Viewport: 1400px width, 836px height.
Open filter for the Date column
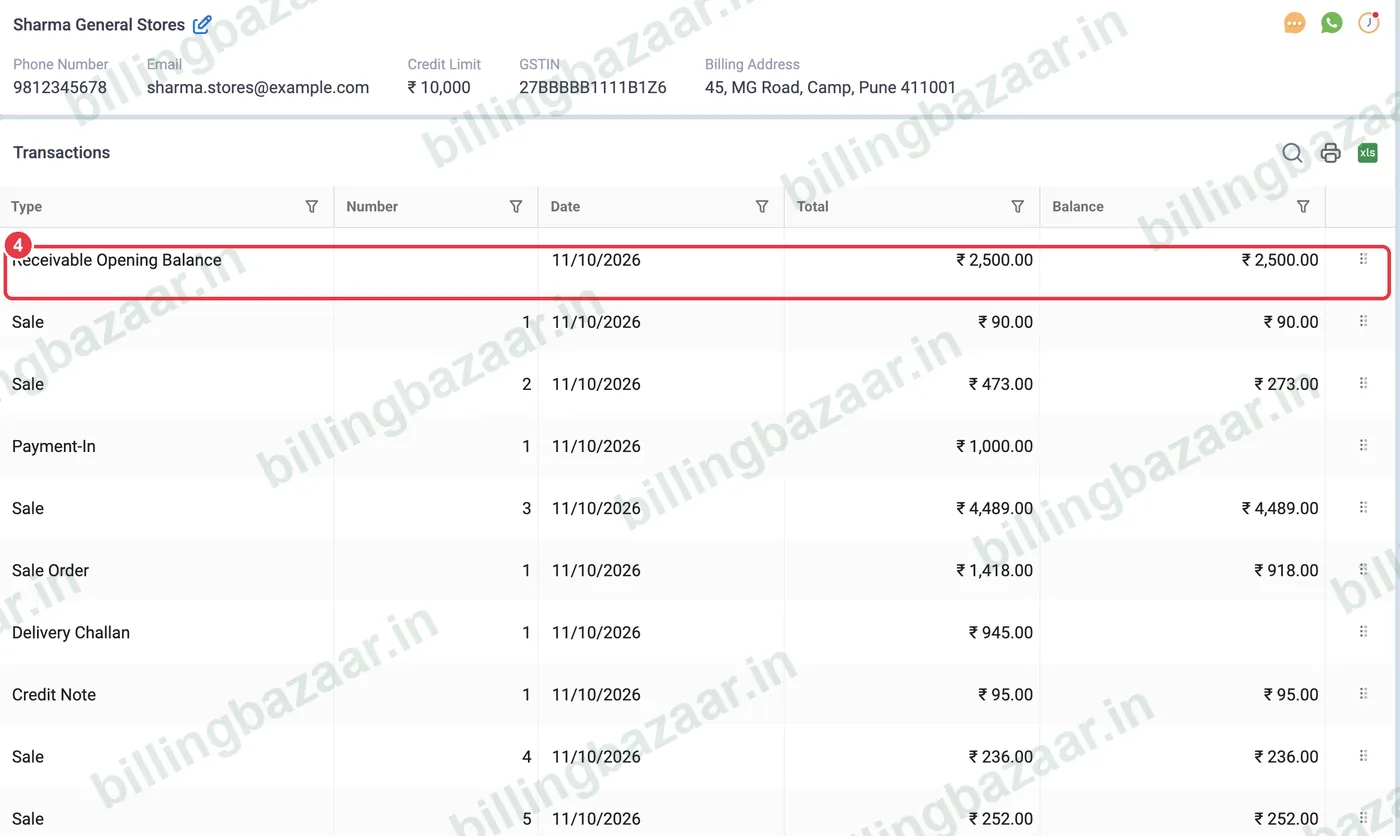(762, 206)
